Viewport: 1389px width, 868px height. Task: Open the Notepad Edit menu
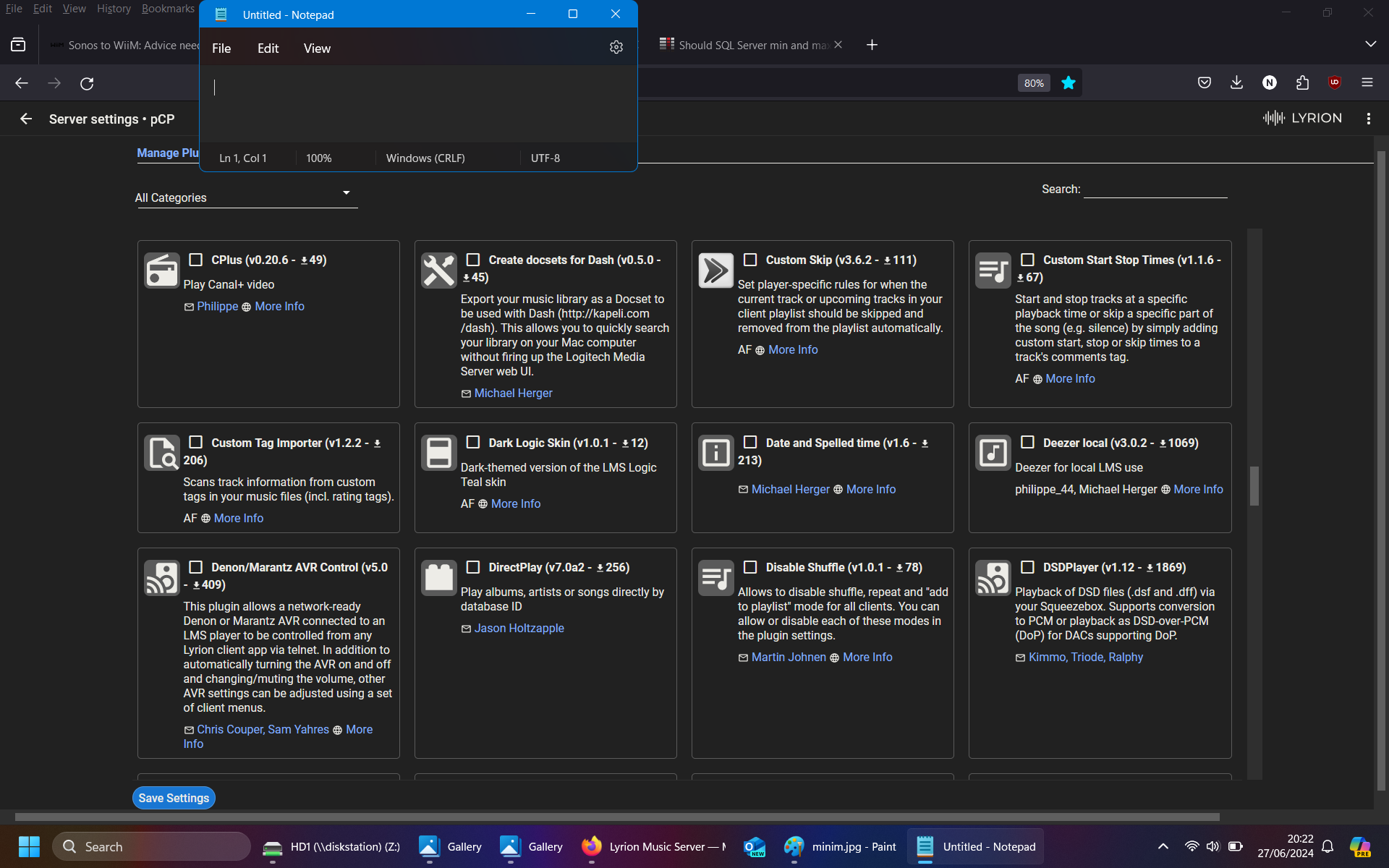point(268,48)
